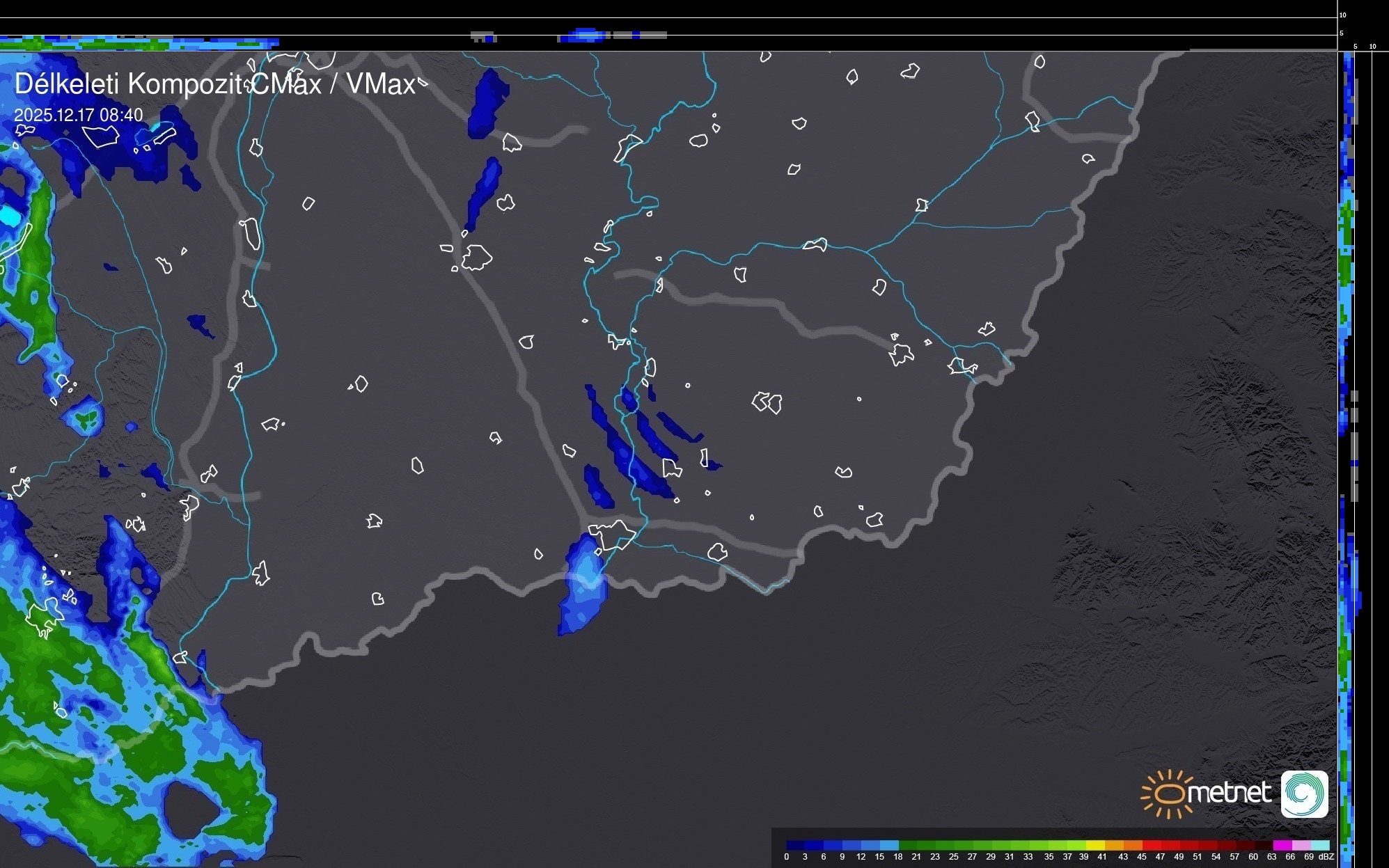The height and width of the screenshot is (868, 1389).
Task: Click the green swirl app icon
Action: 1305,794
